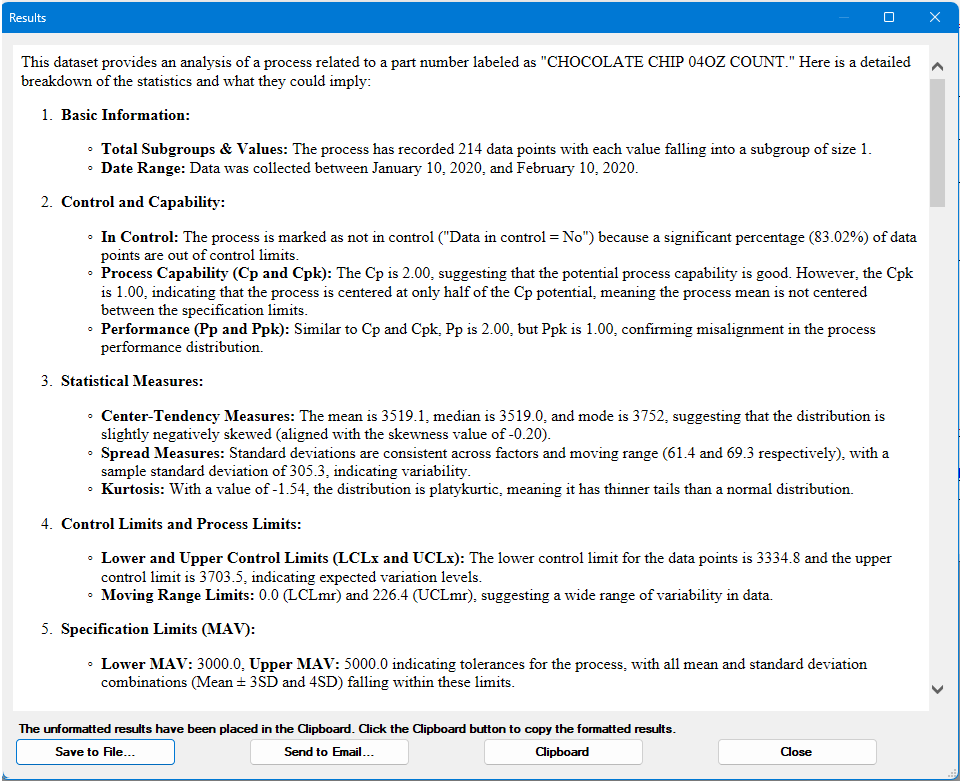
Task: Click the Basic Information heading
Action: (125, 115)
